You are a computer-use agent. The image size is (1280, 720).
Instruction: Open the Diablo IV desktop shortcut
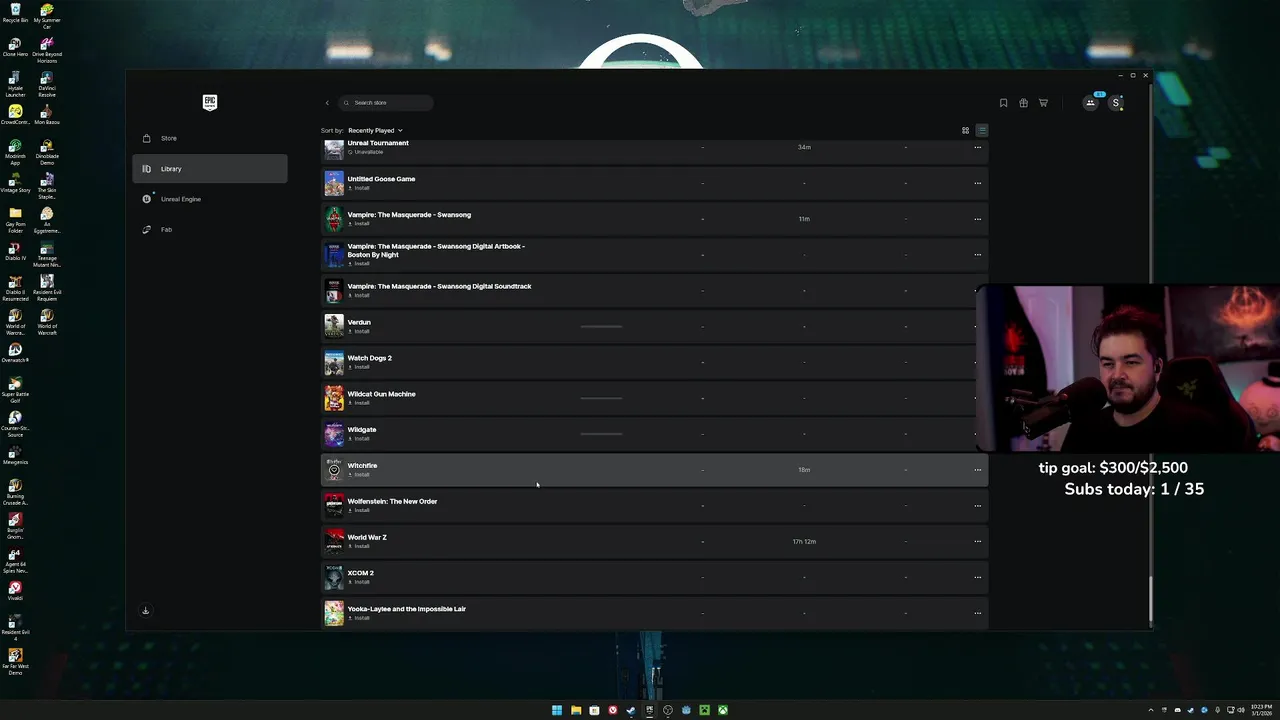(15, 253)
